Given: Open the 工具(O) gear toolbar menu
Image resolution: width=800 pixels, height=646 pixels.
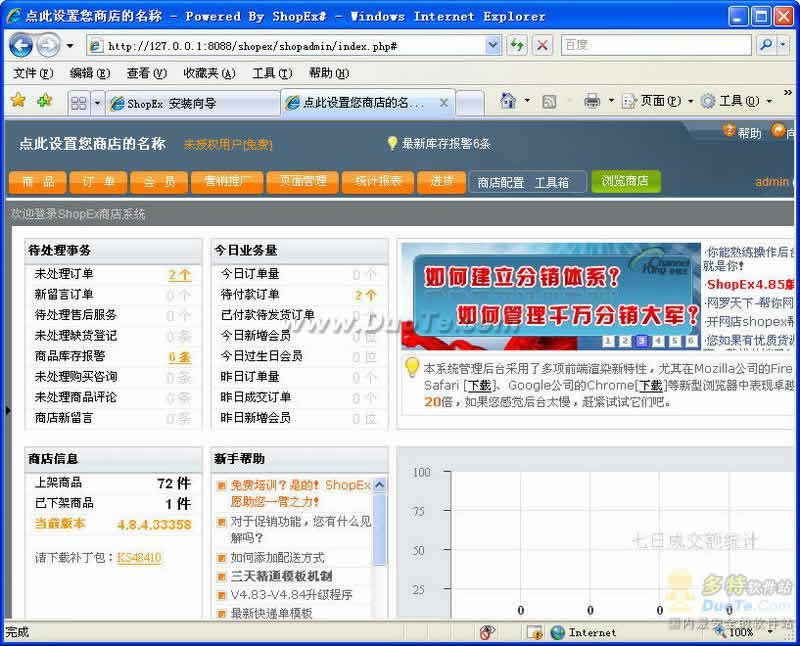Looking at the screenshot, I should (x=736, y=101).
